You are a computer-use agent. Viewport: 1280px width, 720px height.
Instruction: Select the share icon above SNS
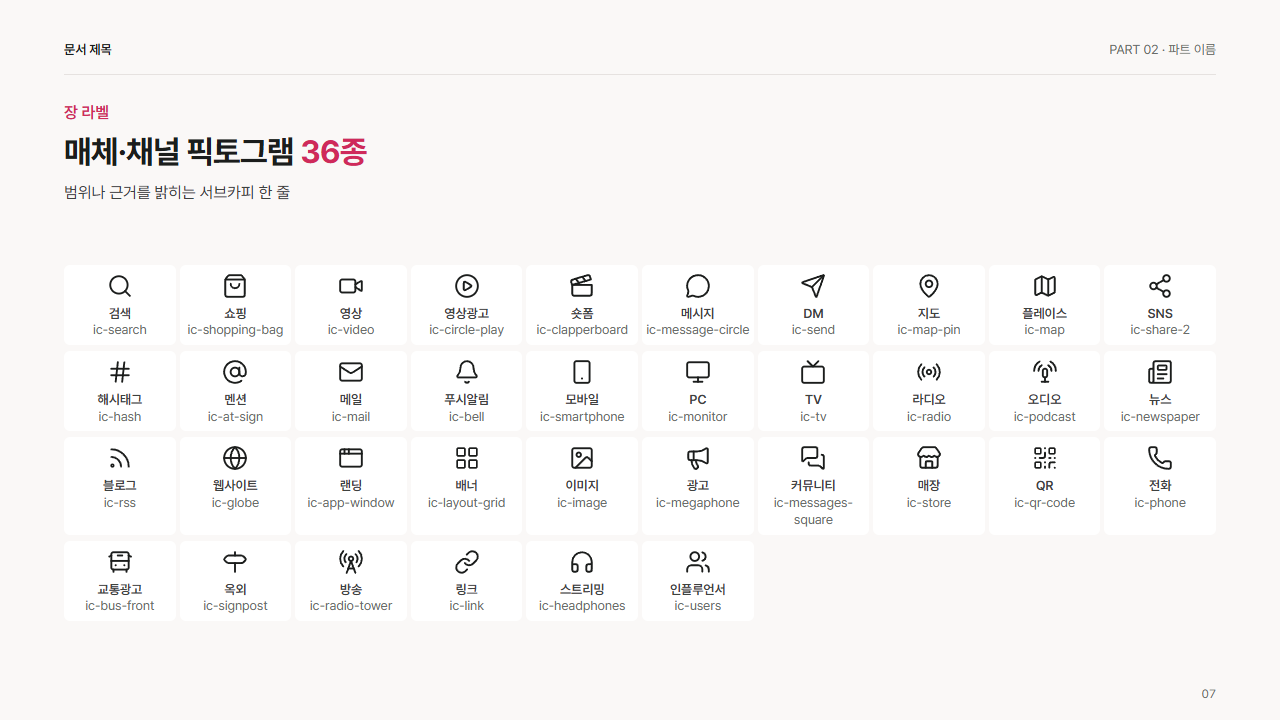point(1160,286)
